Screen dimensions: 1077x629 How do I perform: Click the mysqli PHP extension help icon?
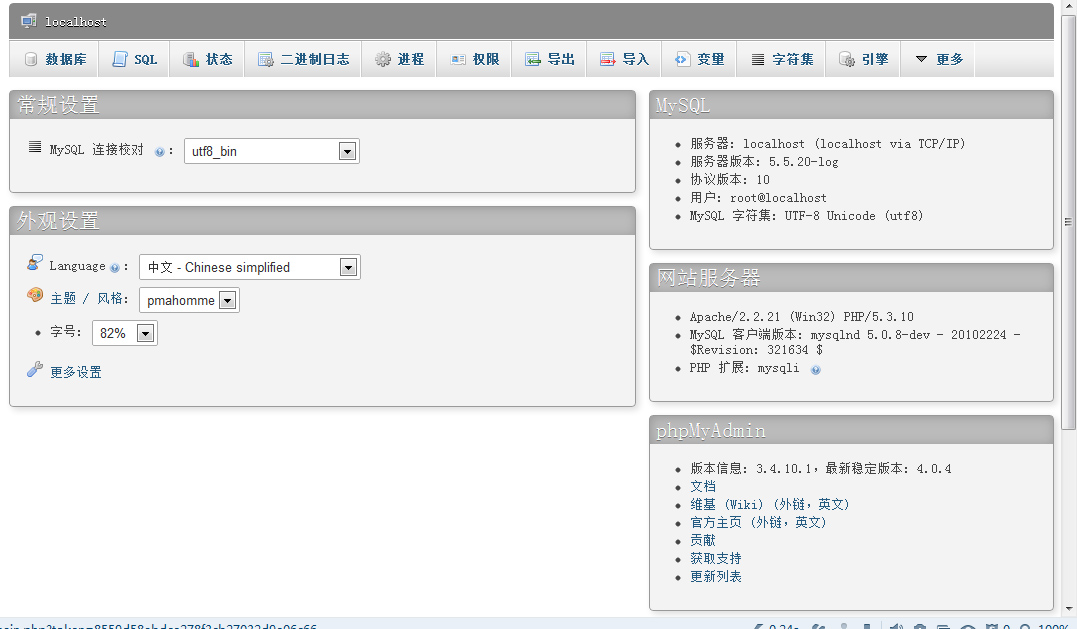(x=816, y=369)
